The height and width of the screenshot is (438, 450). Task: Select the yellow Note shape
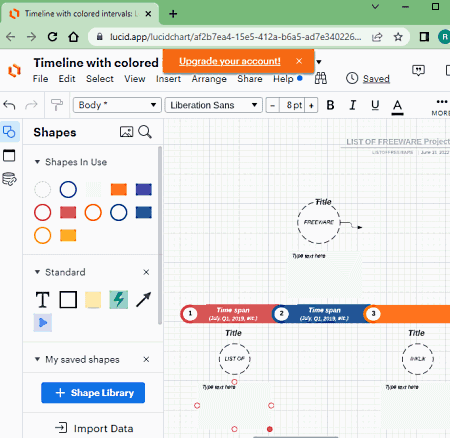(93, 299)
